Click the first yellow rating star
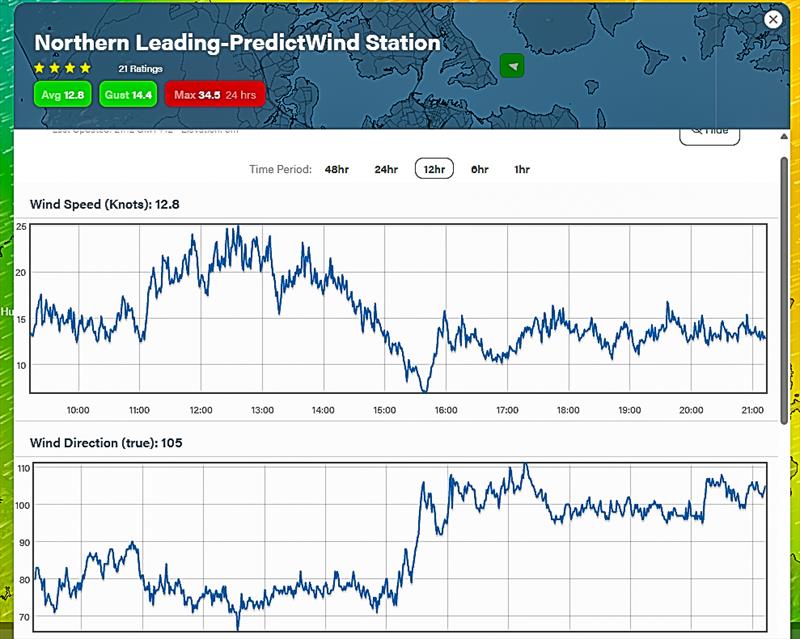Viewport: 800px width, 639px height. [39, 68]
